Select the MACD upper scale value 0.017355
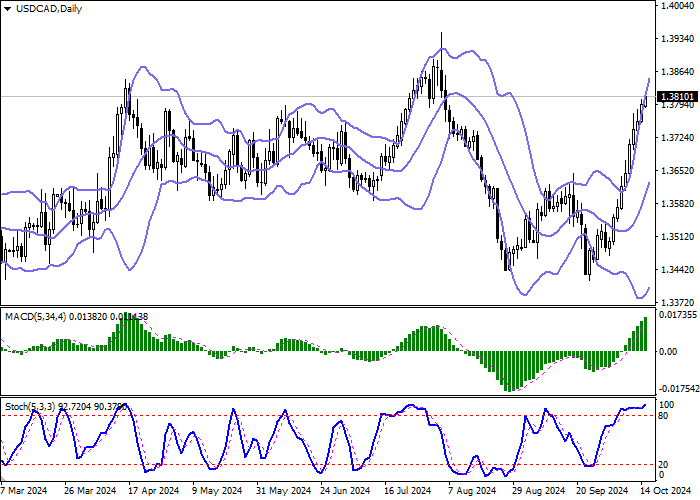The image size is (700, 500). (678, 315)
